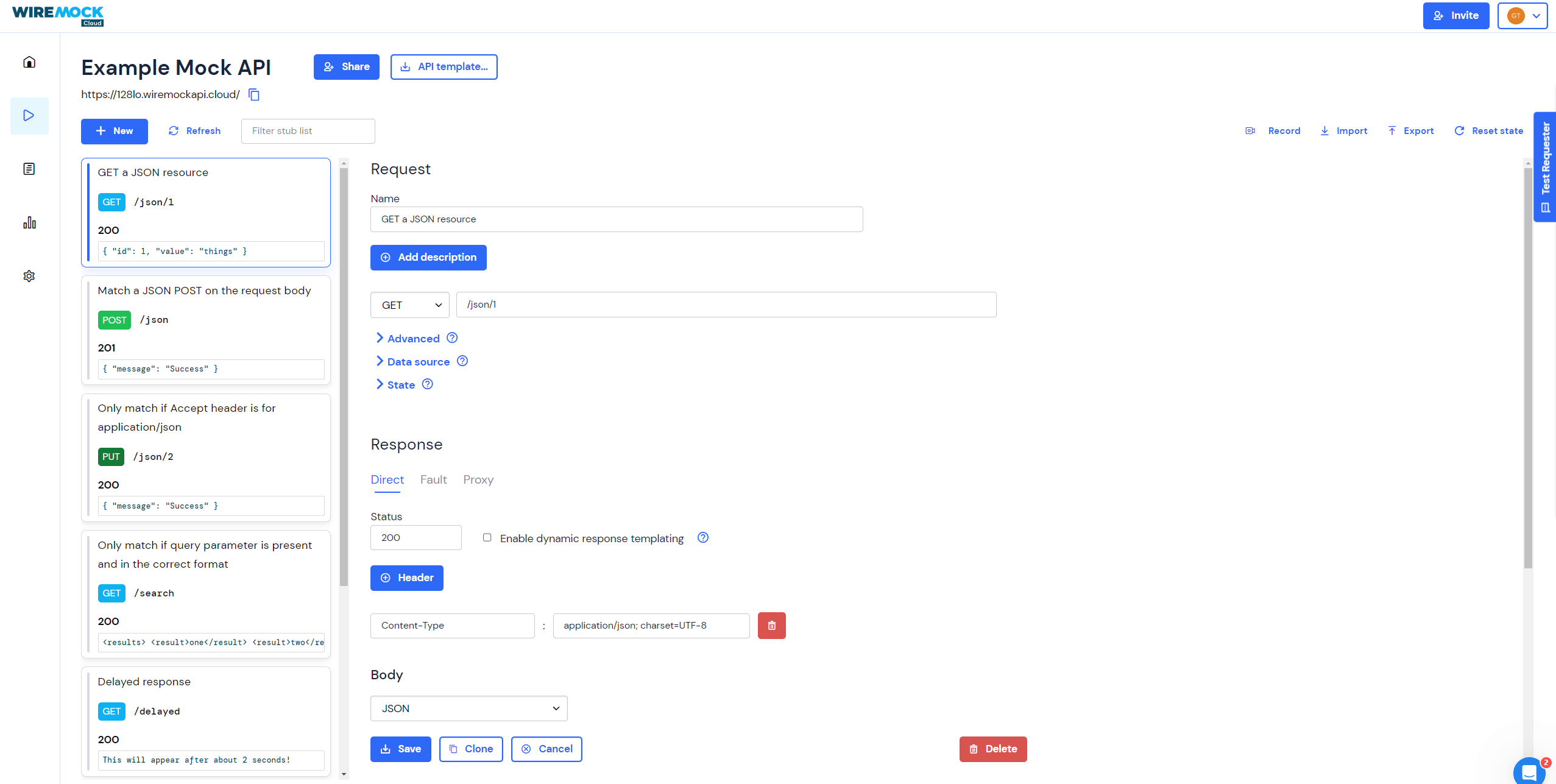Click the stub list scrollbar
Screen dimensions: 1556x784
(344, 378)
